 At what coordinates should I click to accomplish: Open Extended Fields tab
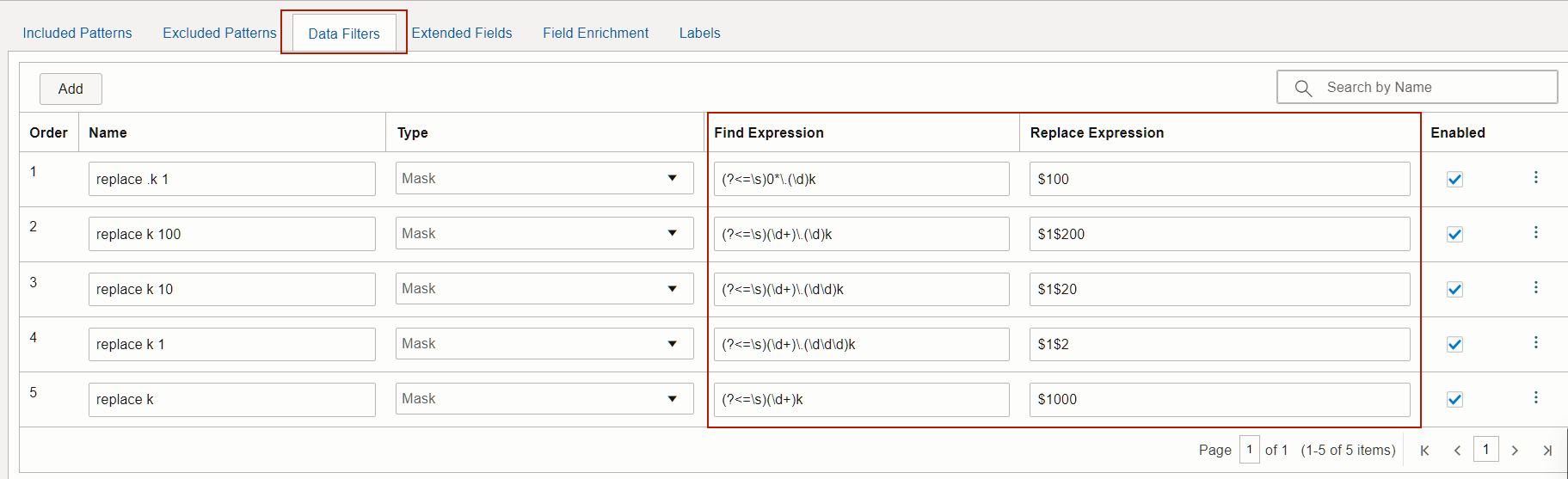[x=462, y=33]
